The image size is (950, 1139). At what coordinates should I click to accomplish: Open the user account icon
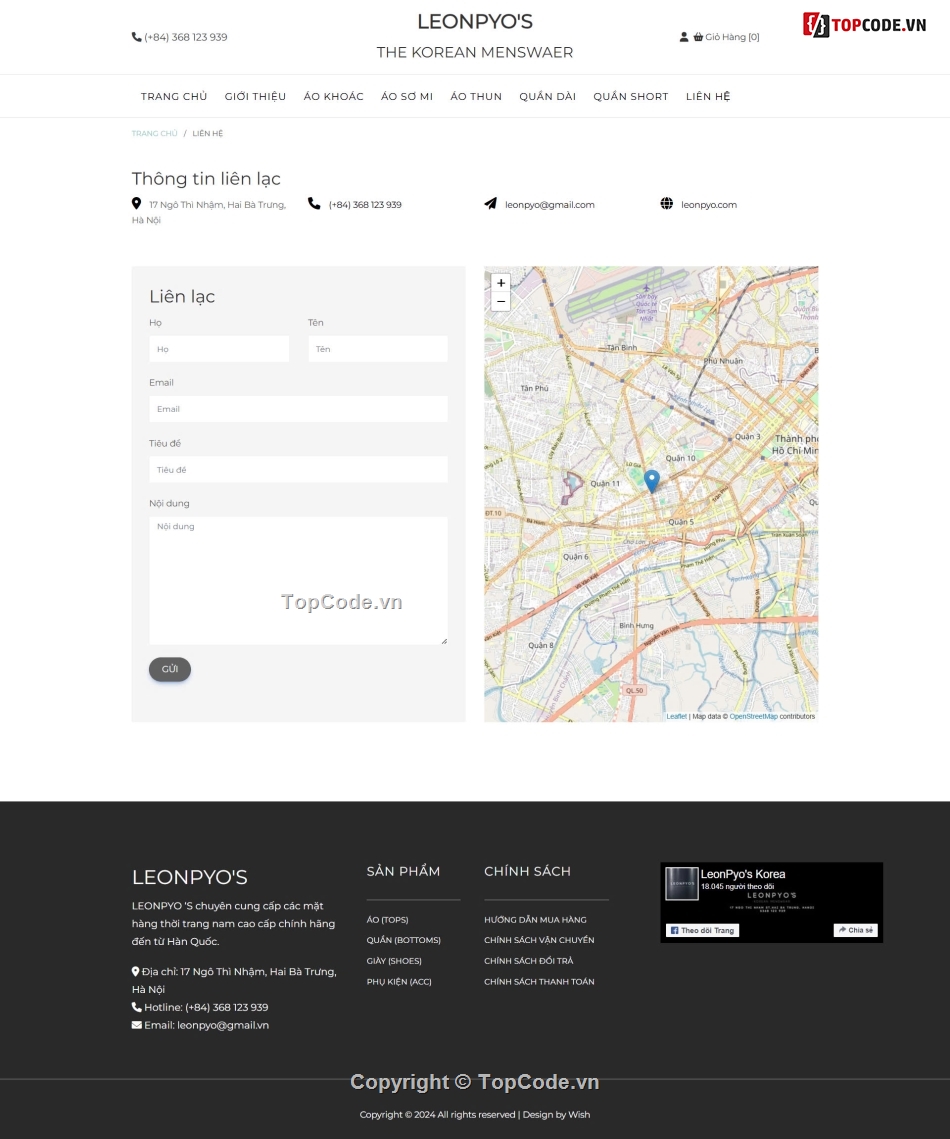pos(683,37)
